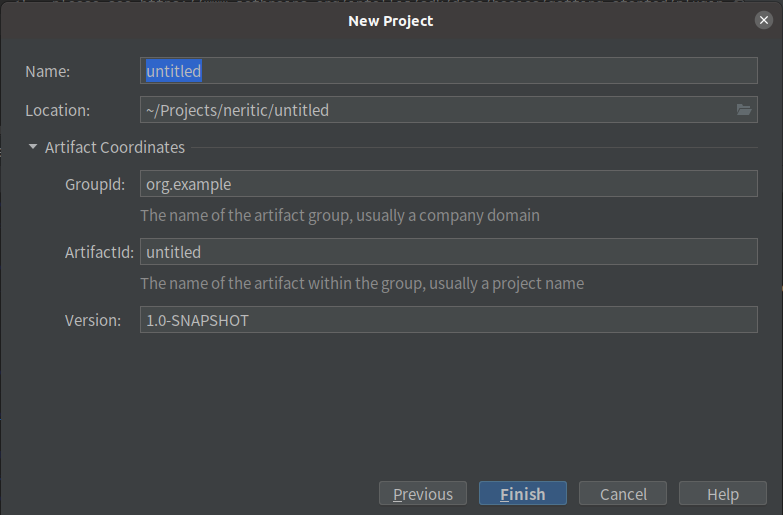Click the GroupId label
The height and width of the screenshot is (515, 783).
point(95,184)
